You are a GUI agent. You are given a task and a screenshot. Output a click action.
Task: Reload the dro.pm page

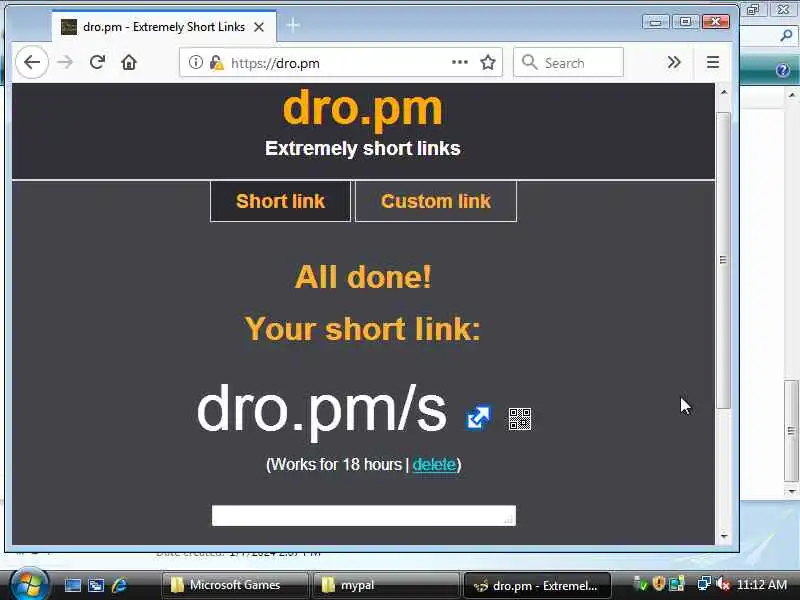97,62
